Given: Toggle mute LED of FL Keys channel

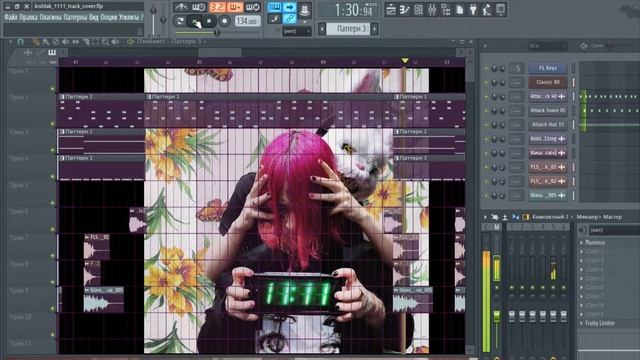Looking at the screenshot, I should click(x=486, y=68).
